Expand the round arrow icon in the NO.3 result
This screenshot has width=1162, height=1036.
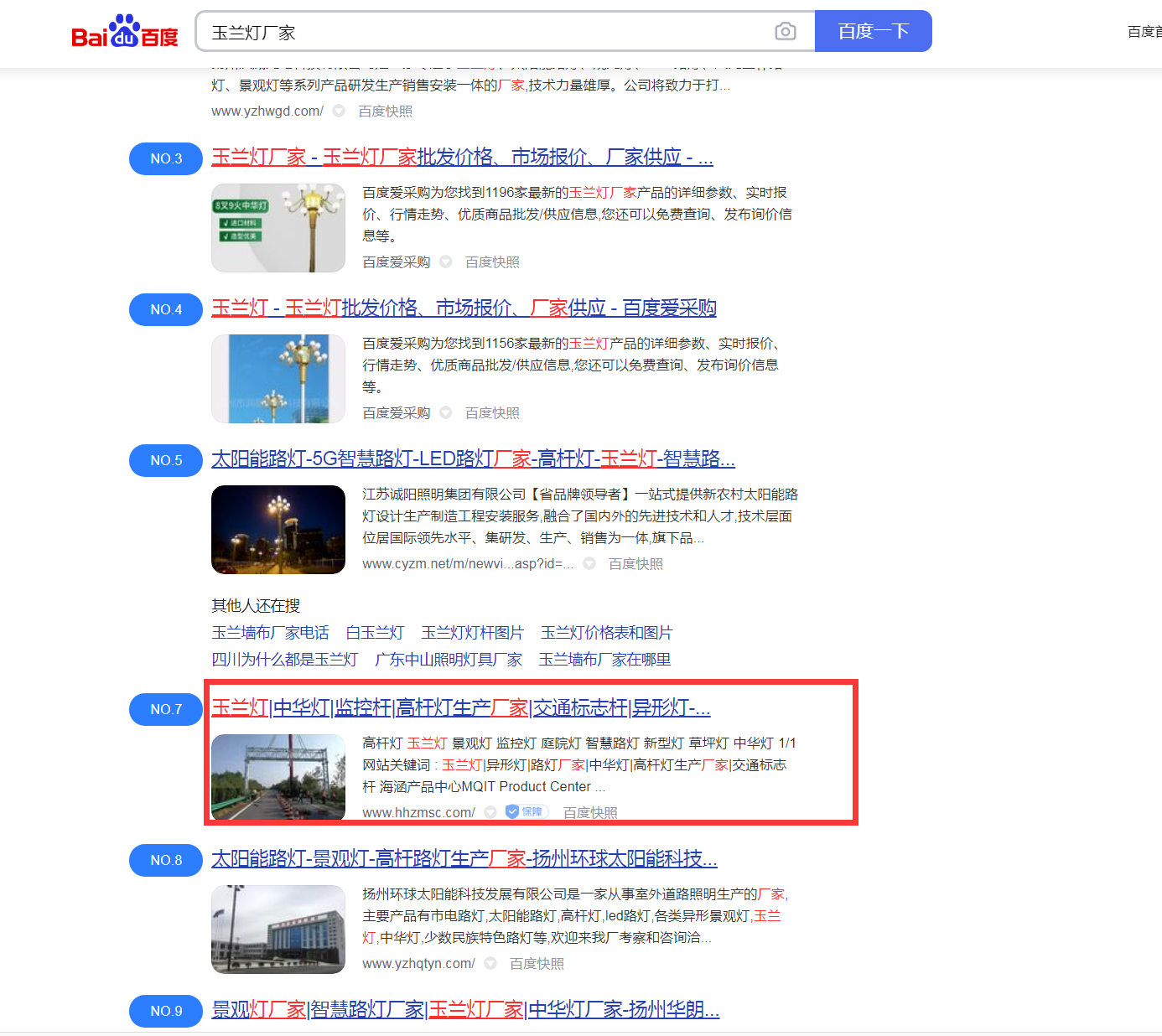click(x=446, y=262)
